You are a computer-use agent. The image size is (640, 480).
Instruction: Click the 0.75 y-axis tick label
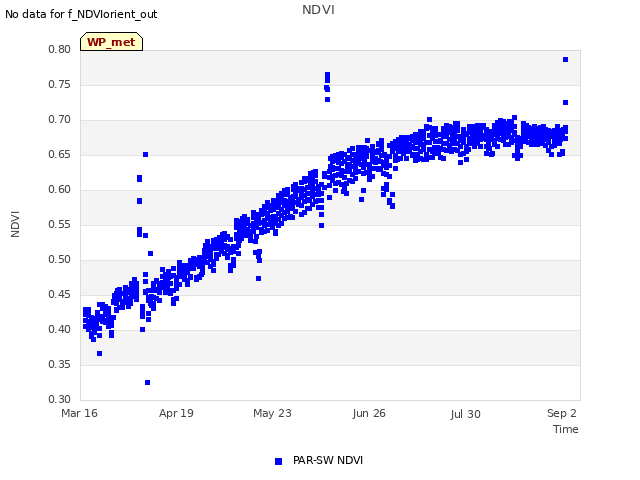coord(60,84)
